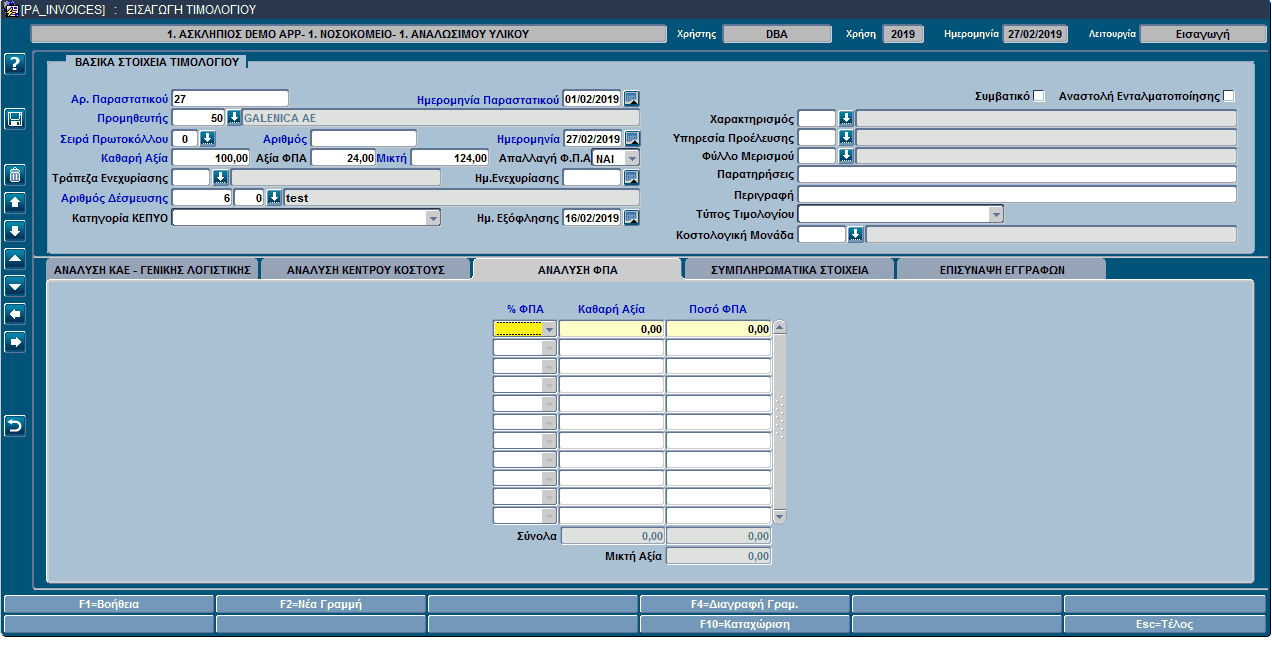
Task: Switch to ΣΥΜΠΛΗΡΩΜΑΤΙΚΑ ΣΤΟΙΧΕΙΑ tab
Action: pos(789,269)
